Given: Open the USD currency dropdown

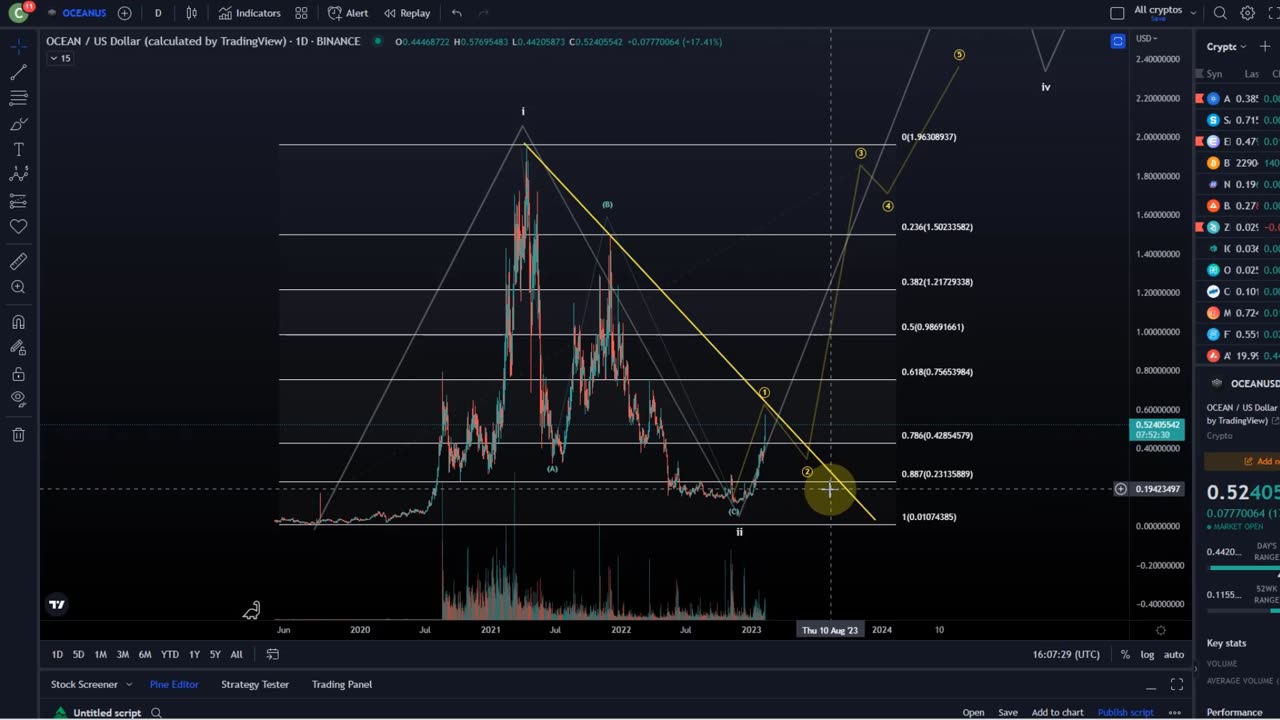Looking at the screenshot, I should [1146, 38].
